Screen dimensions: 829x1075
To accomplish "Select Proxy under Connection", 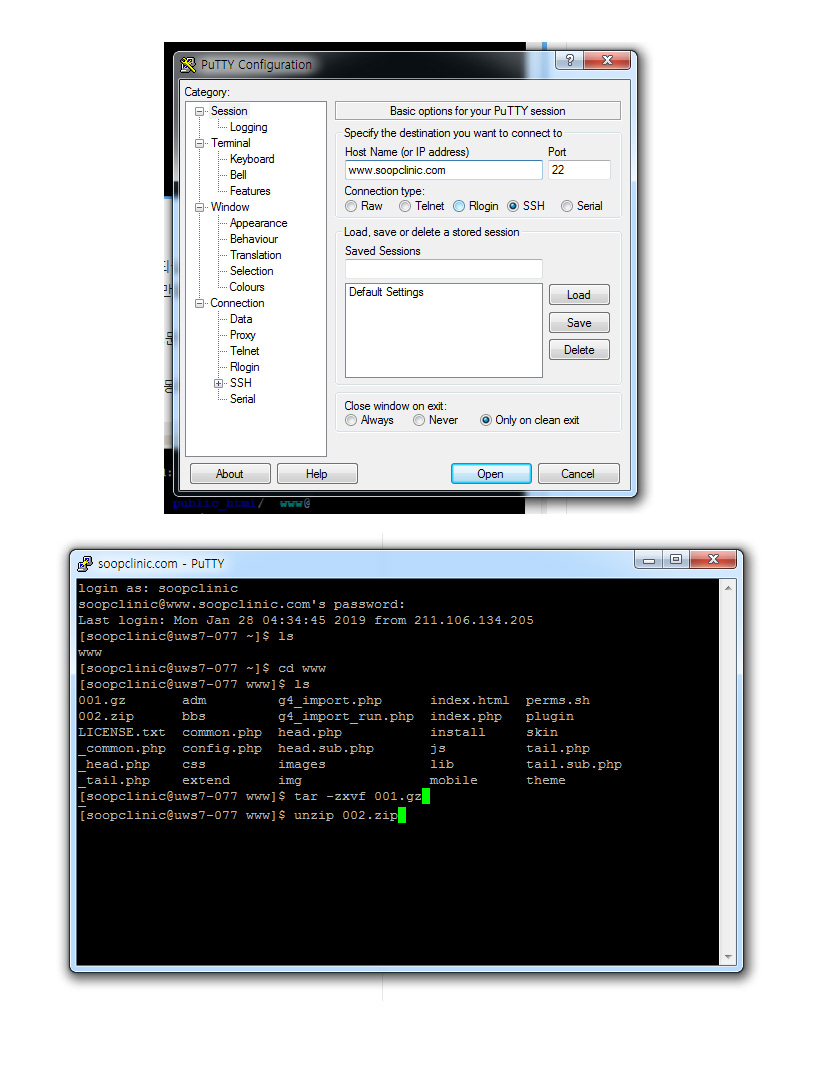I will pyautogui.click(x=243, y=335).
